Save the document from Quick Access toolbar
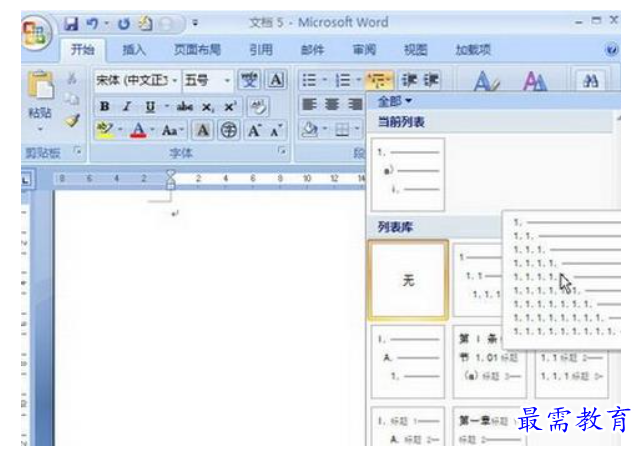Viewport: 639px width, 451px height. 71,24
